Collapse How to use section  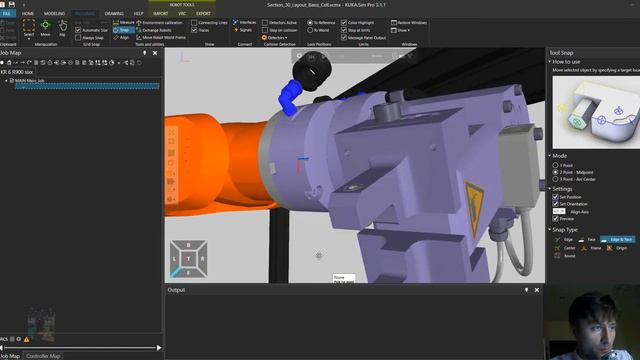pos(550,62)
